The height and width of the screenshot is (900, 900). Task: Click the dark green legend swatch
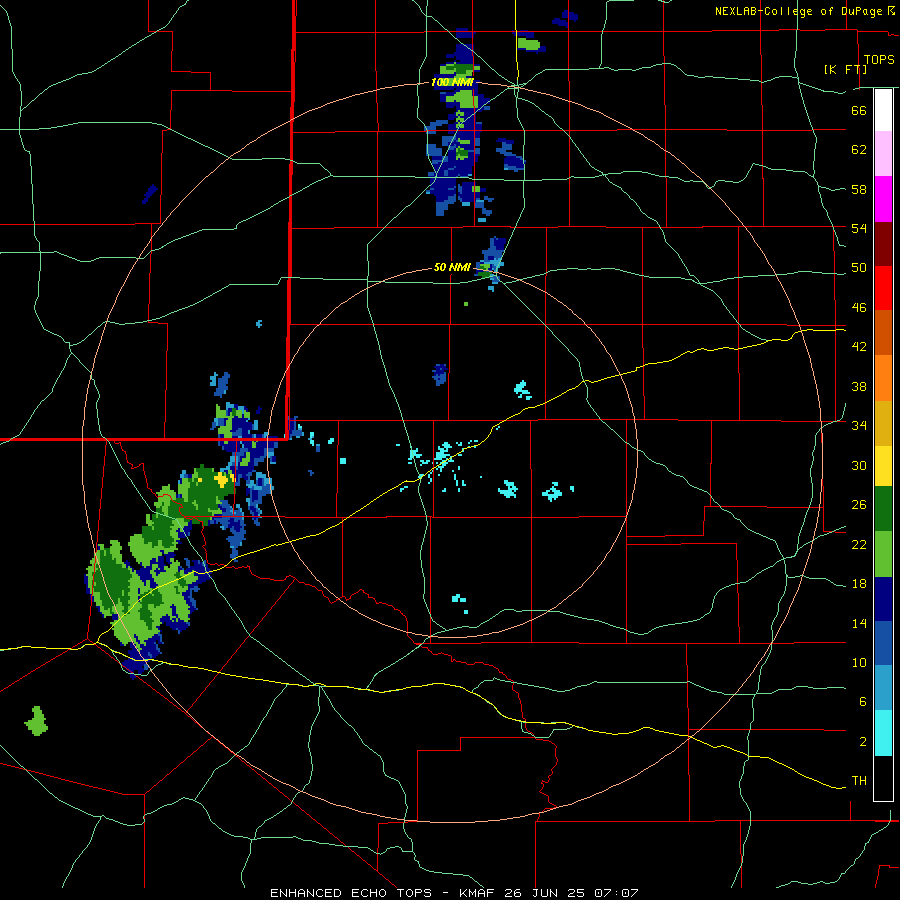[883, 509]
